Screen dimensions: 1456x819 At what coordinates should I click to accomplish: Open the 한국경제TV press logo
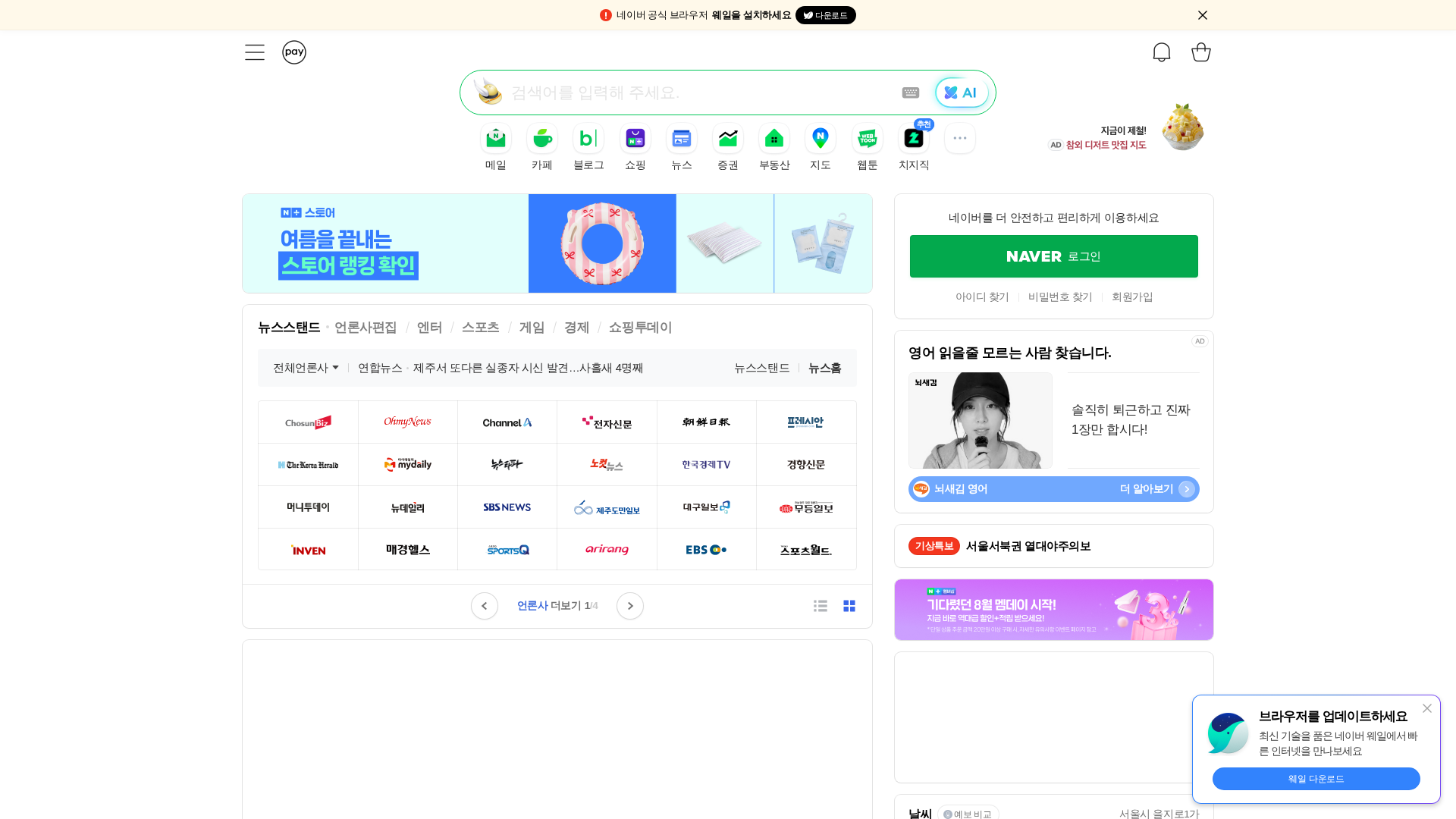tap(707, 465)
